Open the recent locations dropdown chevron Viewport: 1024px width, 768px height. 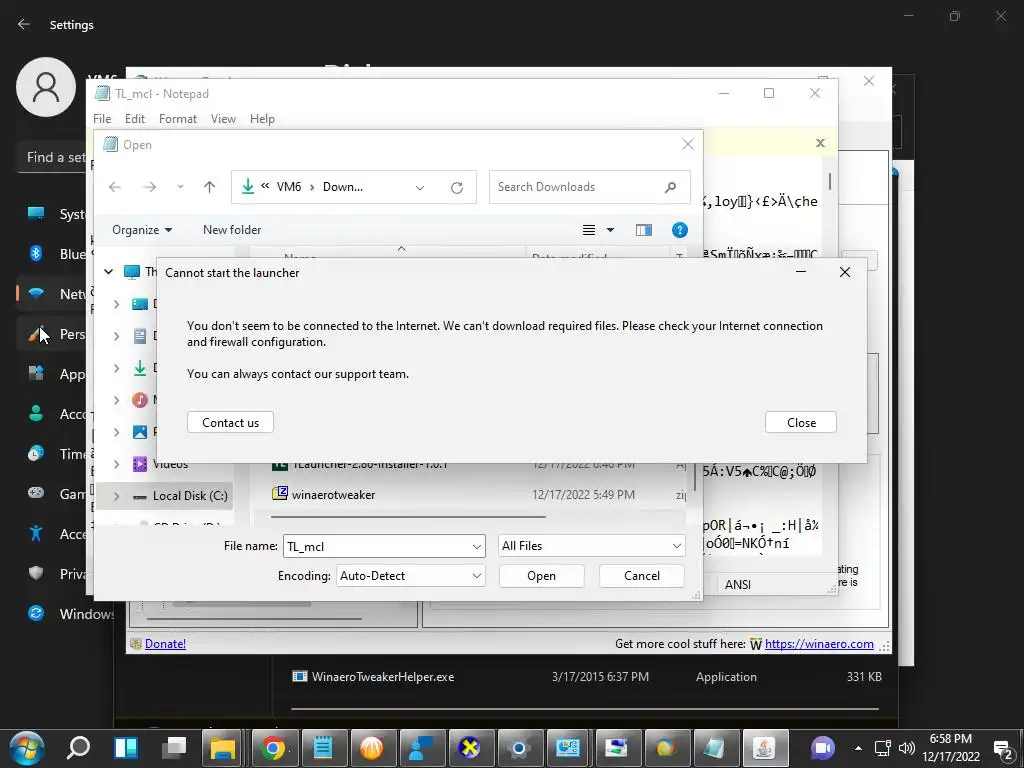tap(180, 187)
